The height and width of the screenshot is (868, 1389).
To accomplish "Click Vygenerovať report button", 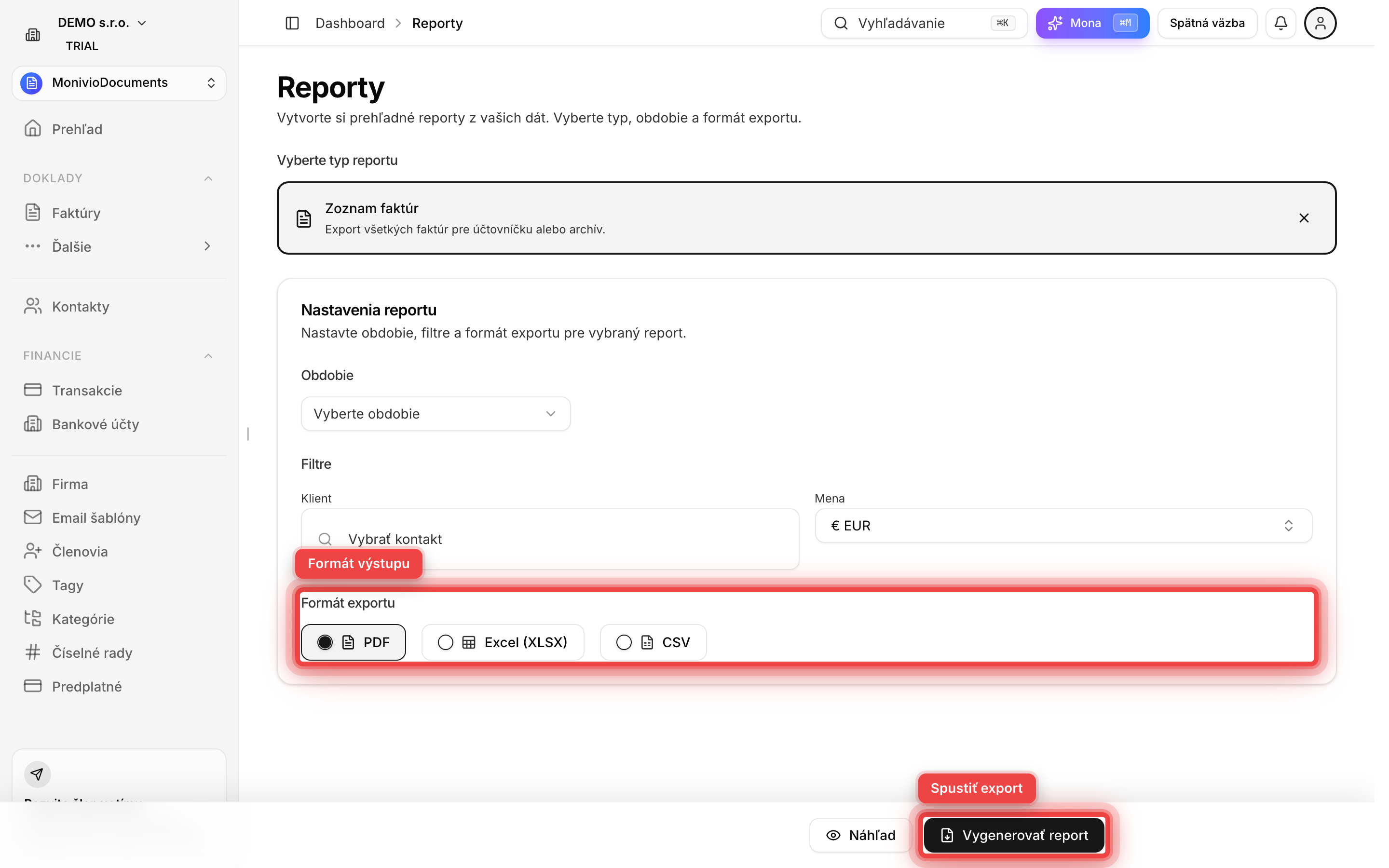I will 1014,835.
